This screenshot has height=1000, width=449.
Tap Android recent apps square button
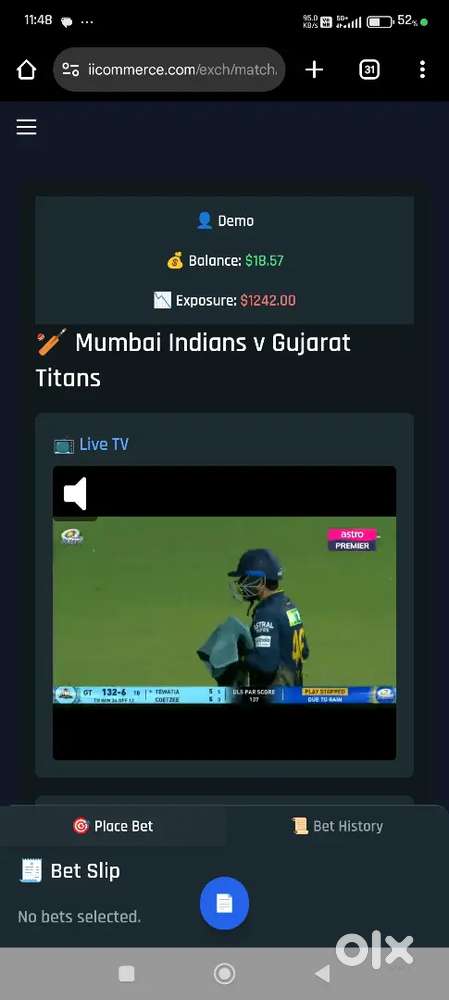(x=126, y=973)
